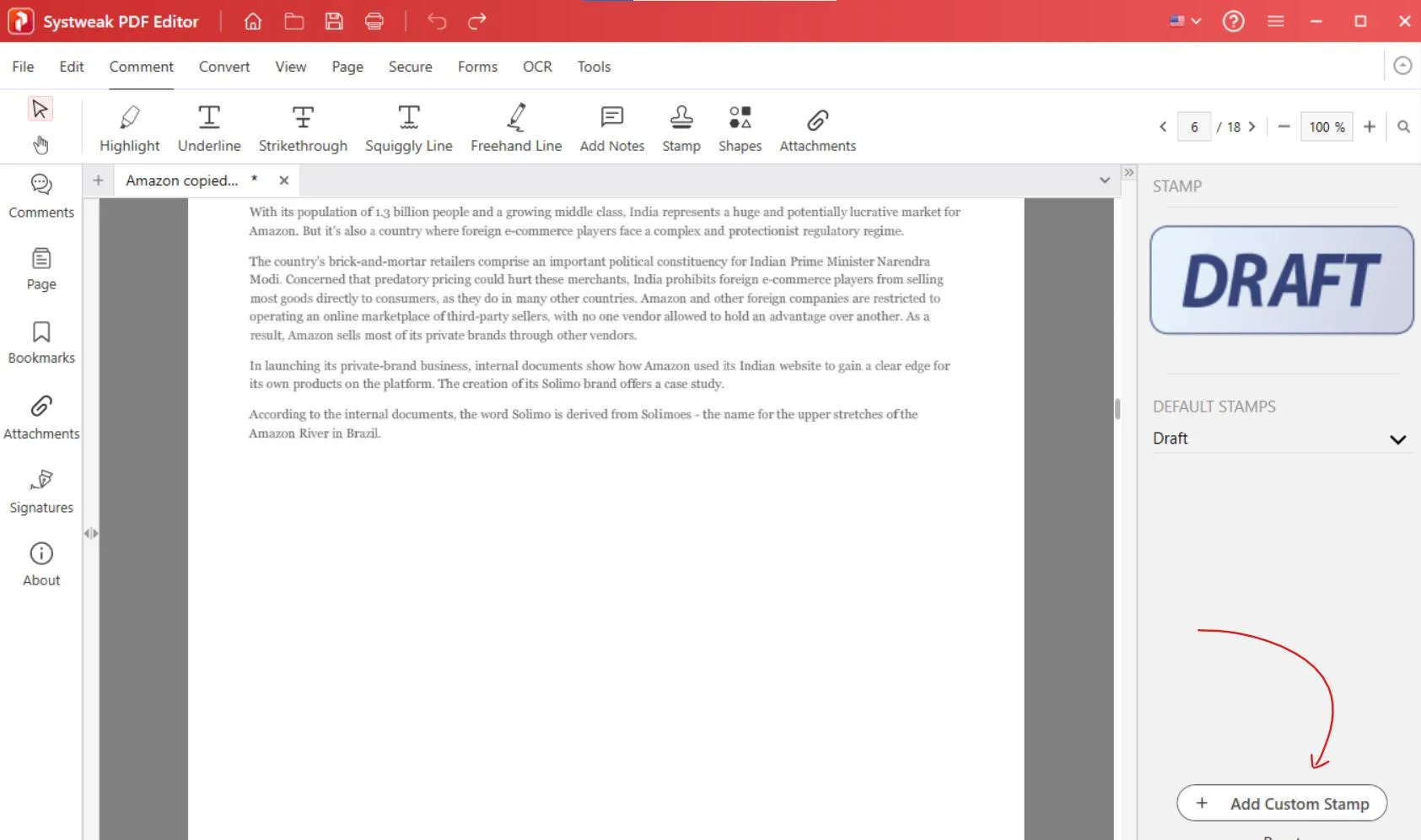Open the Stamp tool
Image resolution: width=1421 pixels, height=840 pixels.
click(x=681, y=128)
